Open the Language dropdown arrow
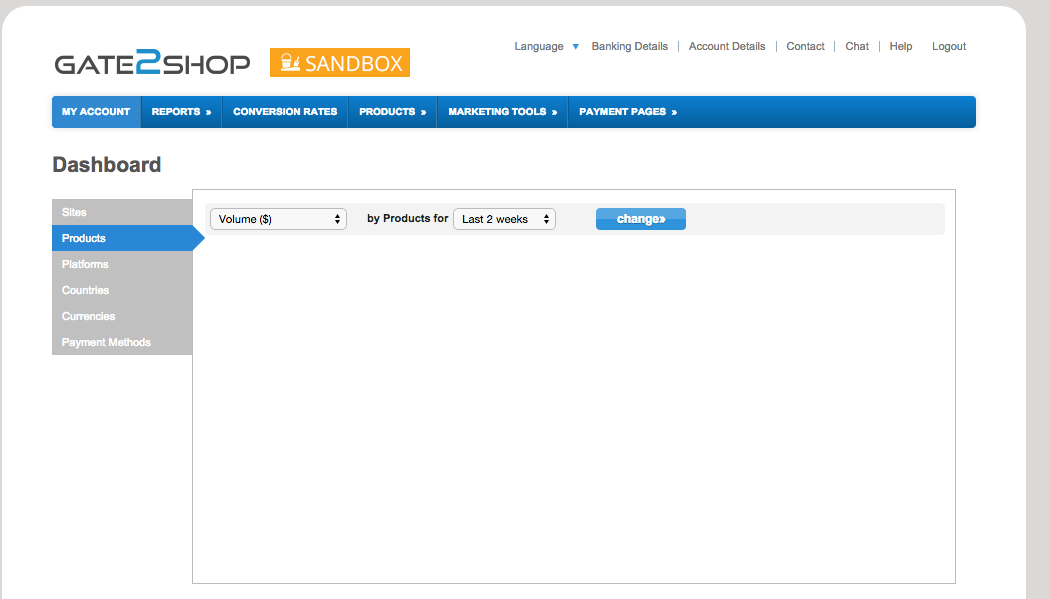This screenshot has height=599, width=1050. (x=575, y=46)
